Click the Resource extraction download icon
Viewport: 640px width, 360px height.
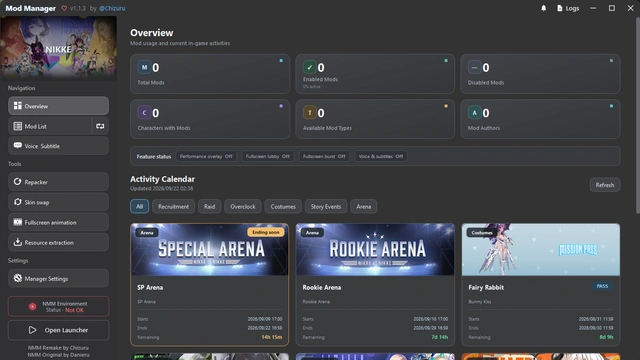tap(18, 242)
